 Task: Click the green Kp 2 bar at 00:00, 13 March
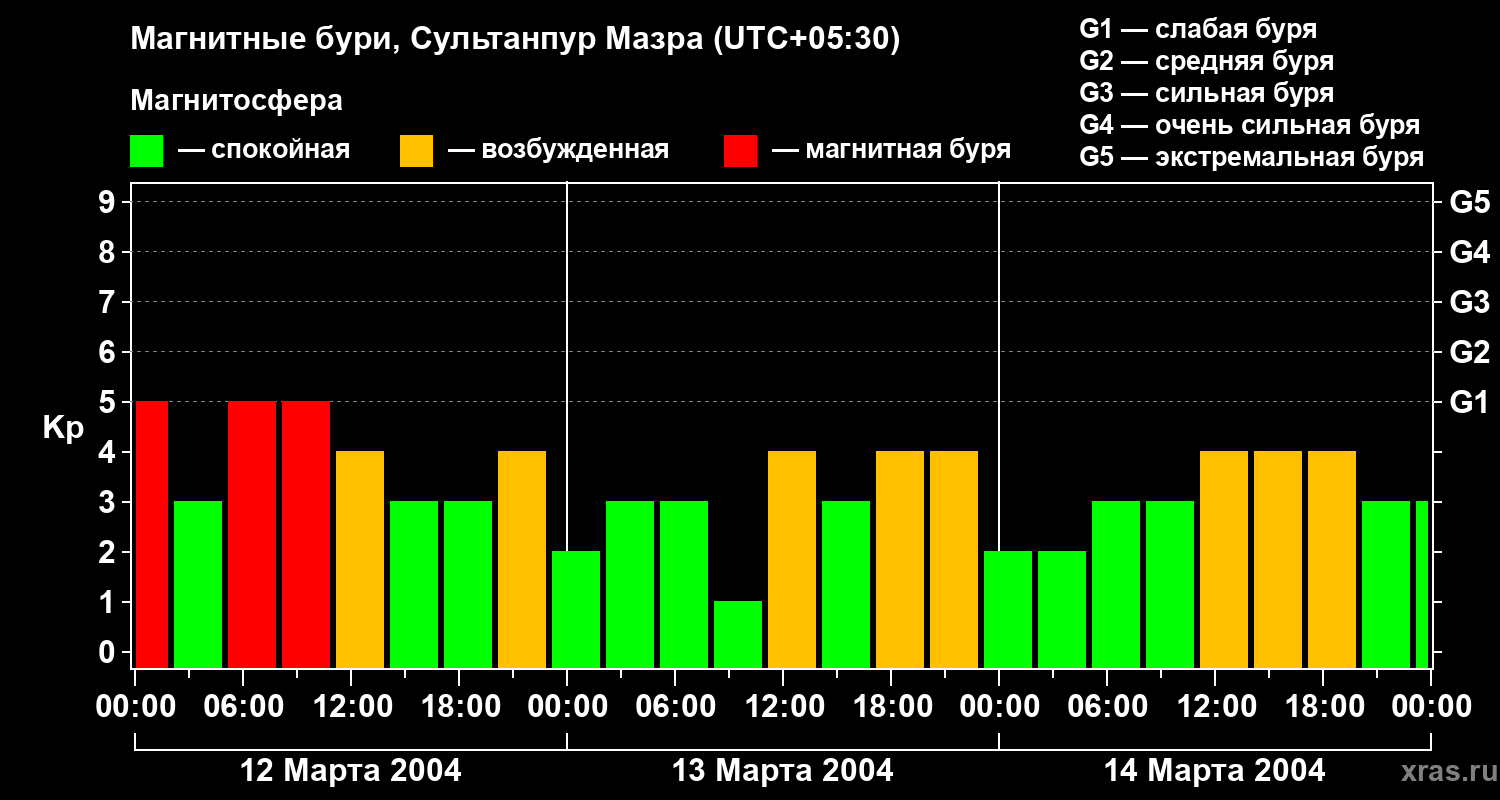pos(576,609)
